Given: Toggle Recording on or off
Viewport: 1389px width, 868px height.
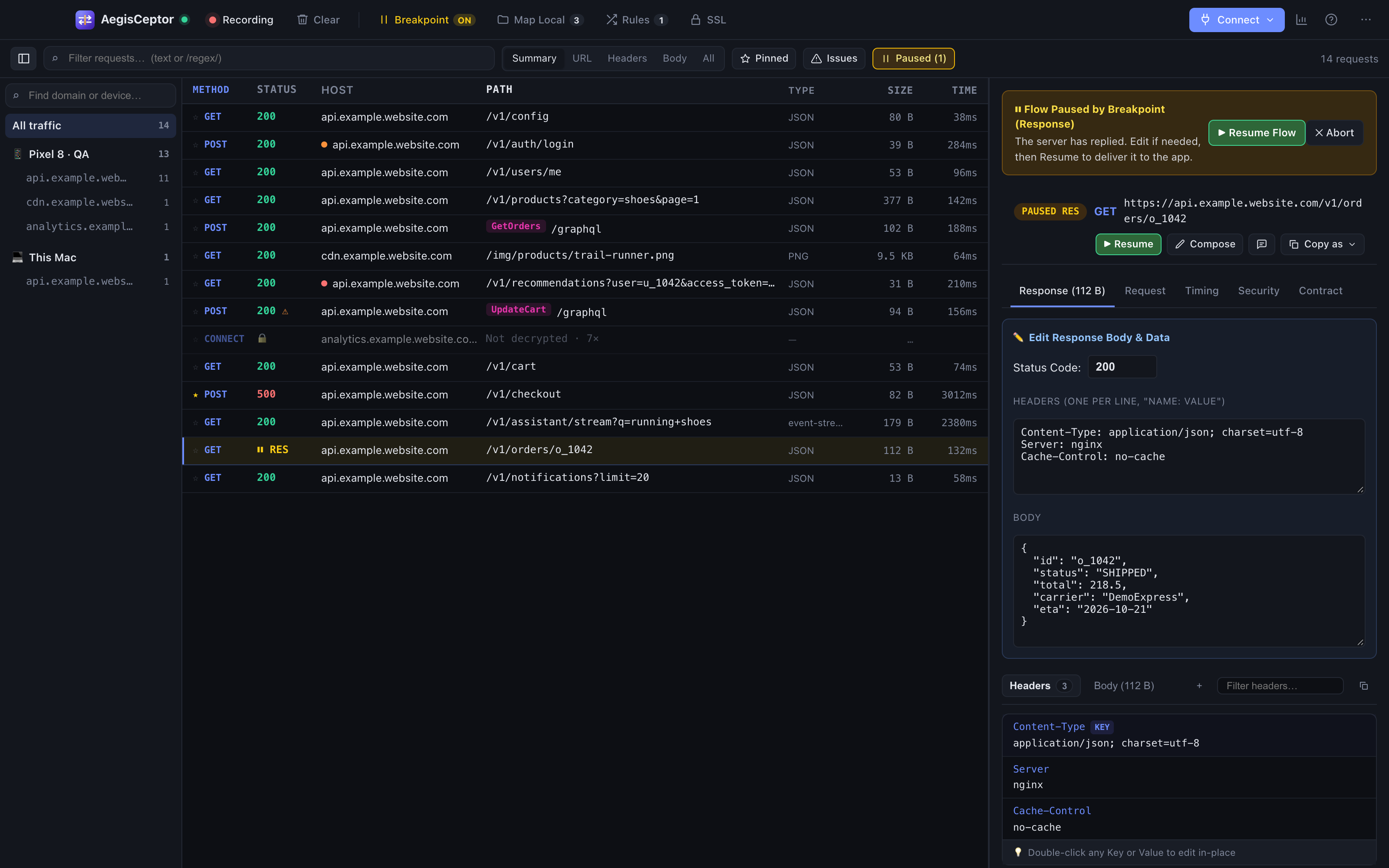Looking at the screenshot, I should [240, 20].
